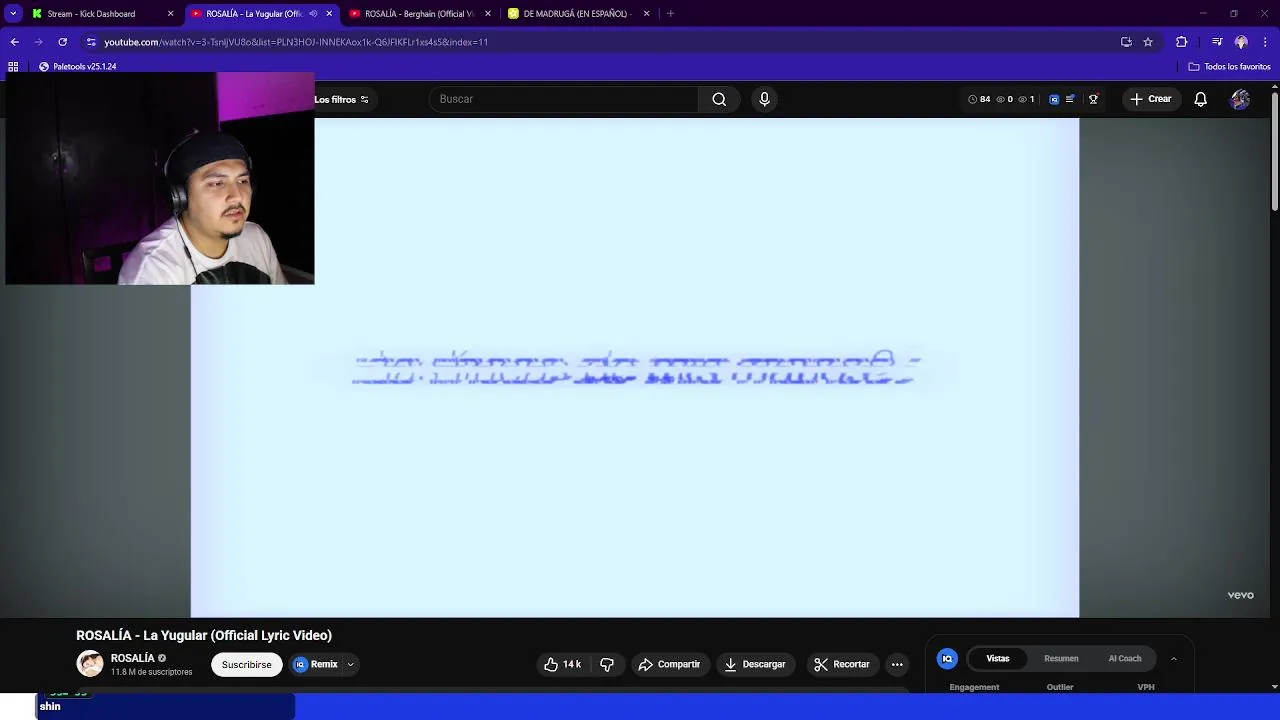Open Chrome three-dot menu
1280x720 pixels.
pyautogui.click(x=1266, y=42)
